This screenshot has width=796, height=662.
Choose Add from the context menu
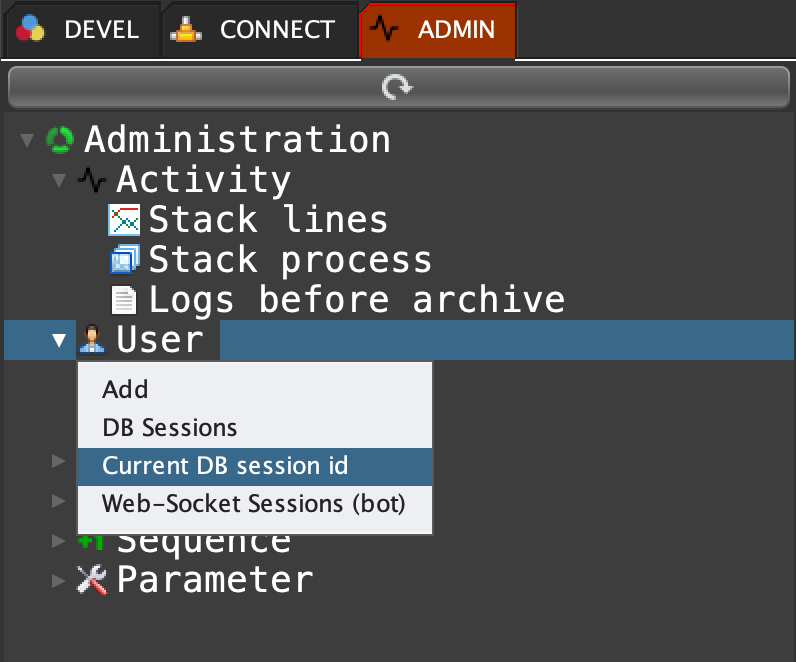[125, 389]
